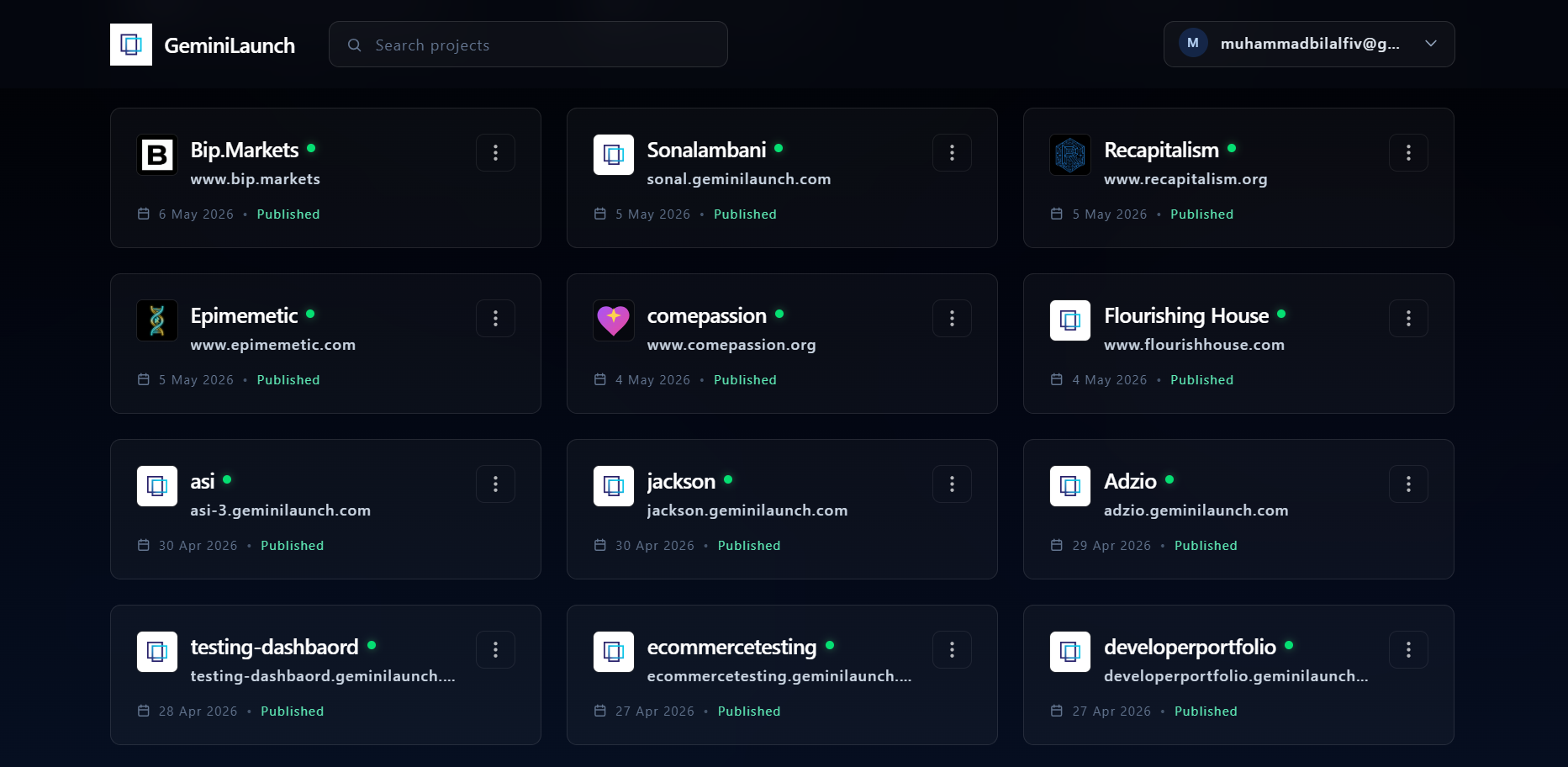
Task: Click Published status on Adzio card
Action: tap(1206, 546)
